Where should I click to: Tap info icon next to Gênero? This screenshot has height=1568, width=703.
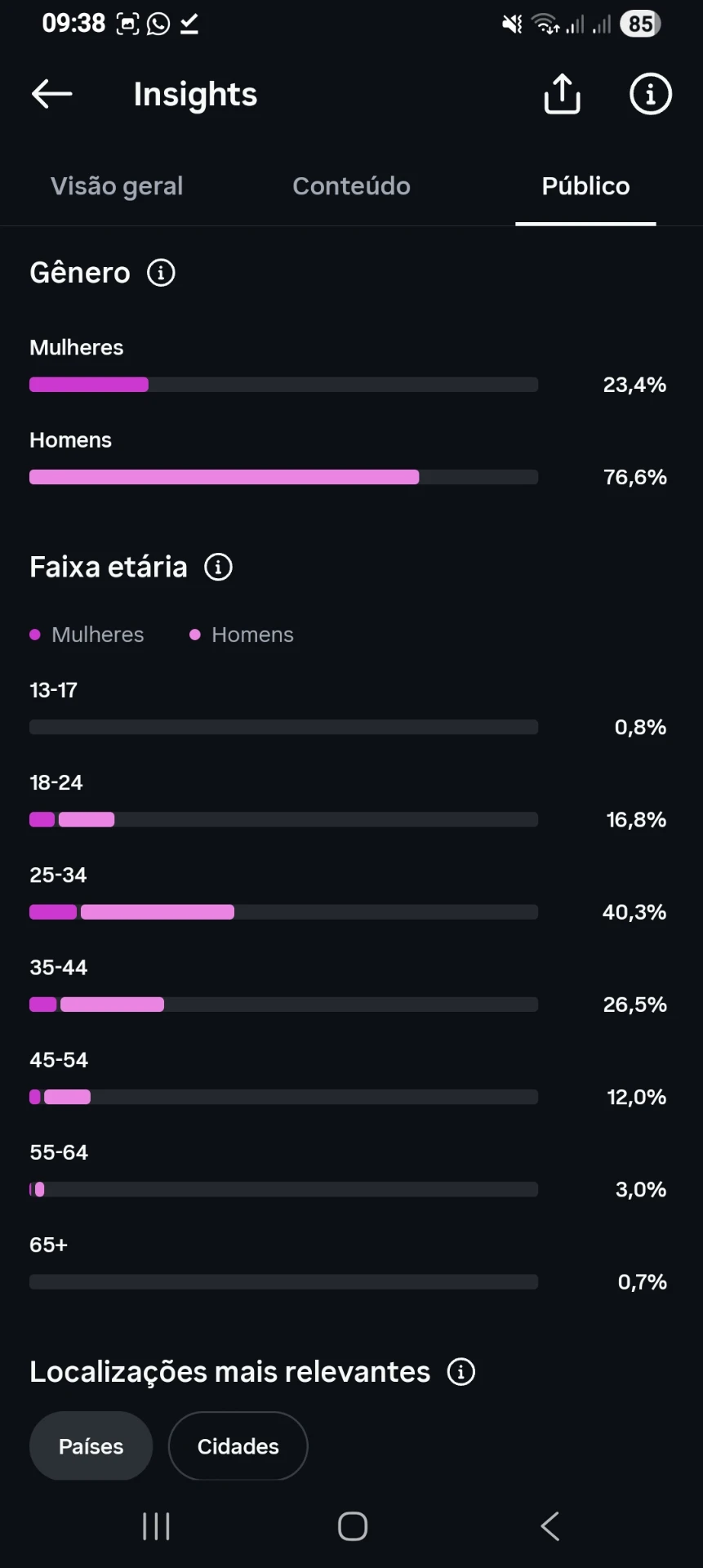click(x=161, y=273)
